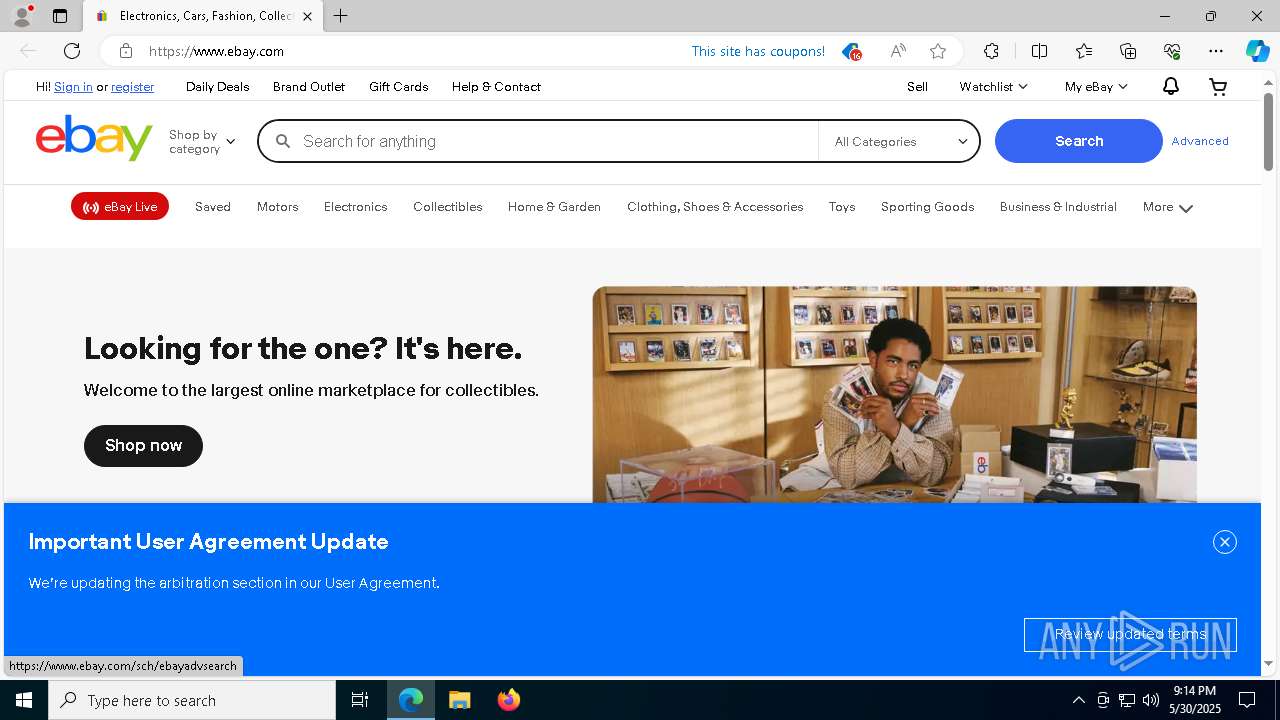Click the blue Search button
Viewport: 1280px width, 720px height.
pyautogui.click(x=1079, y=141)
